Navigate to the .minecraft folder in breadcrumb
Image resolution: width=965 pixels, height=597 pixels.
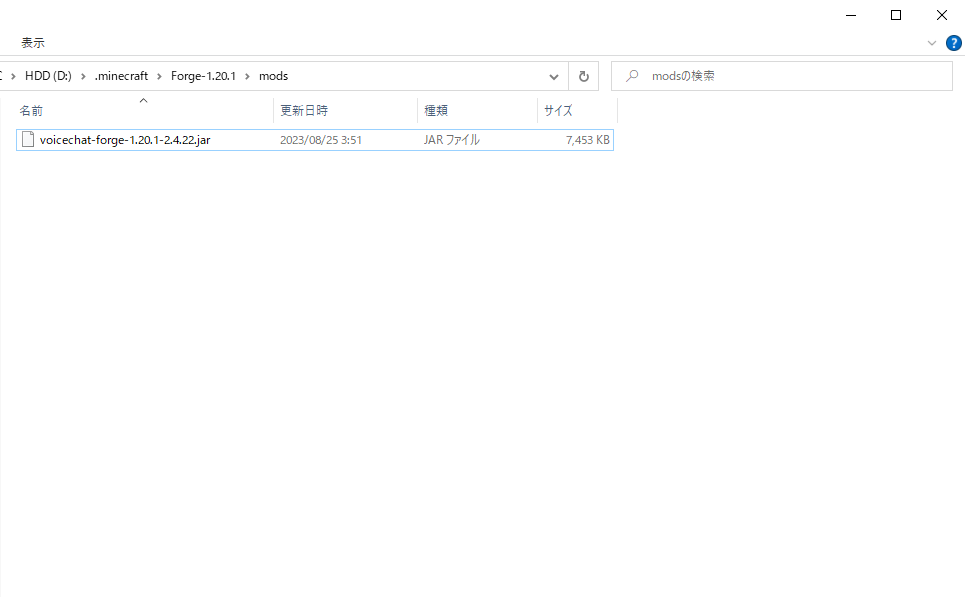121,76
